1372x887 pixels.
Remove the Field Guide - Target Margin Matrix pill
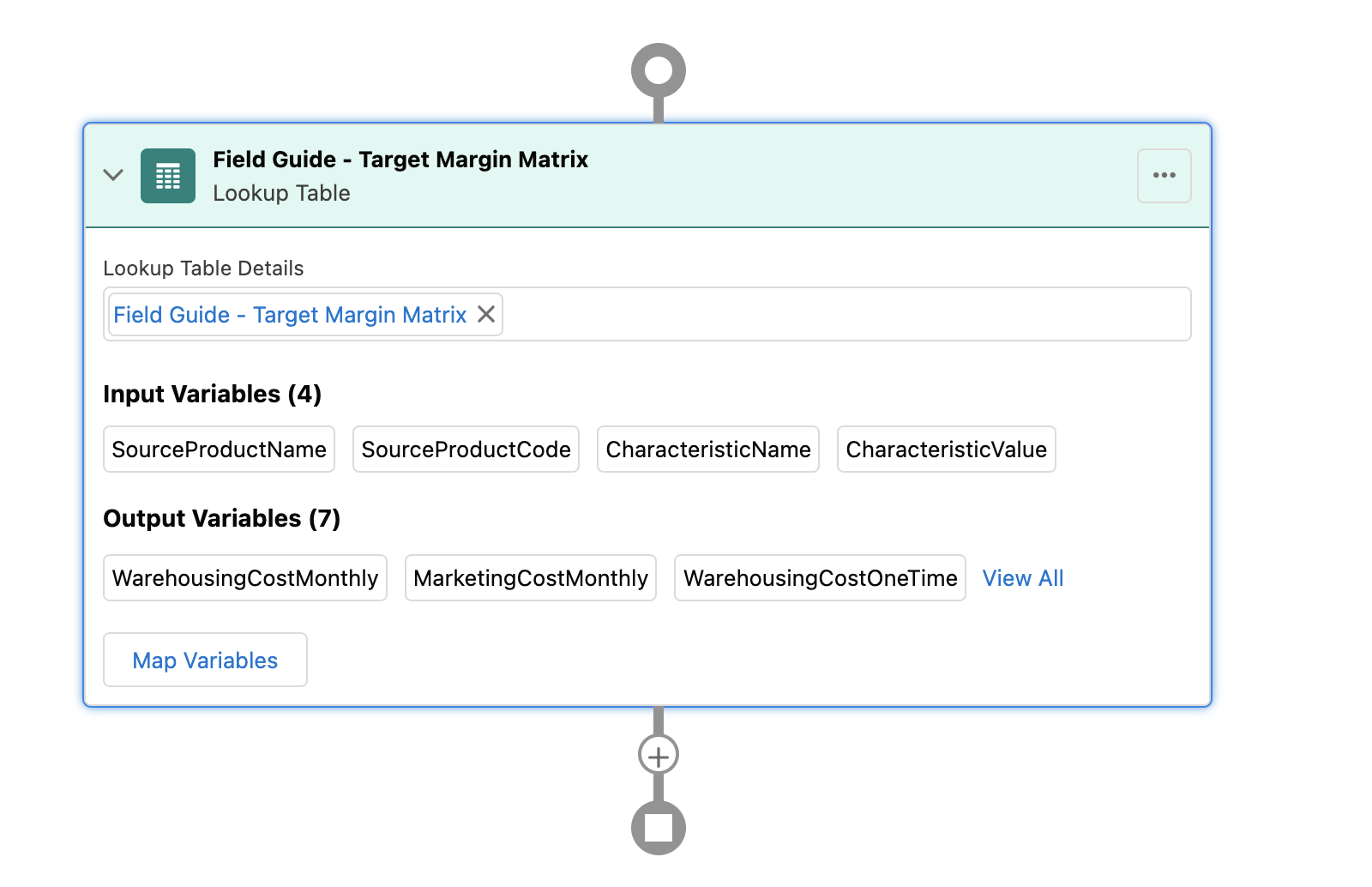click(x=486, y=314)
